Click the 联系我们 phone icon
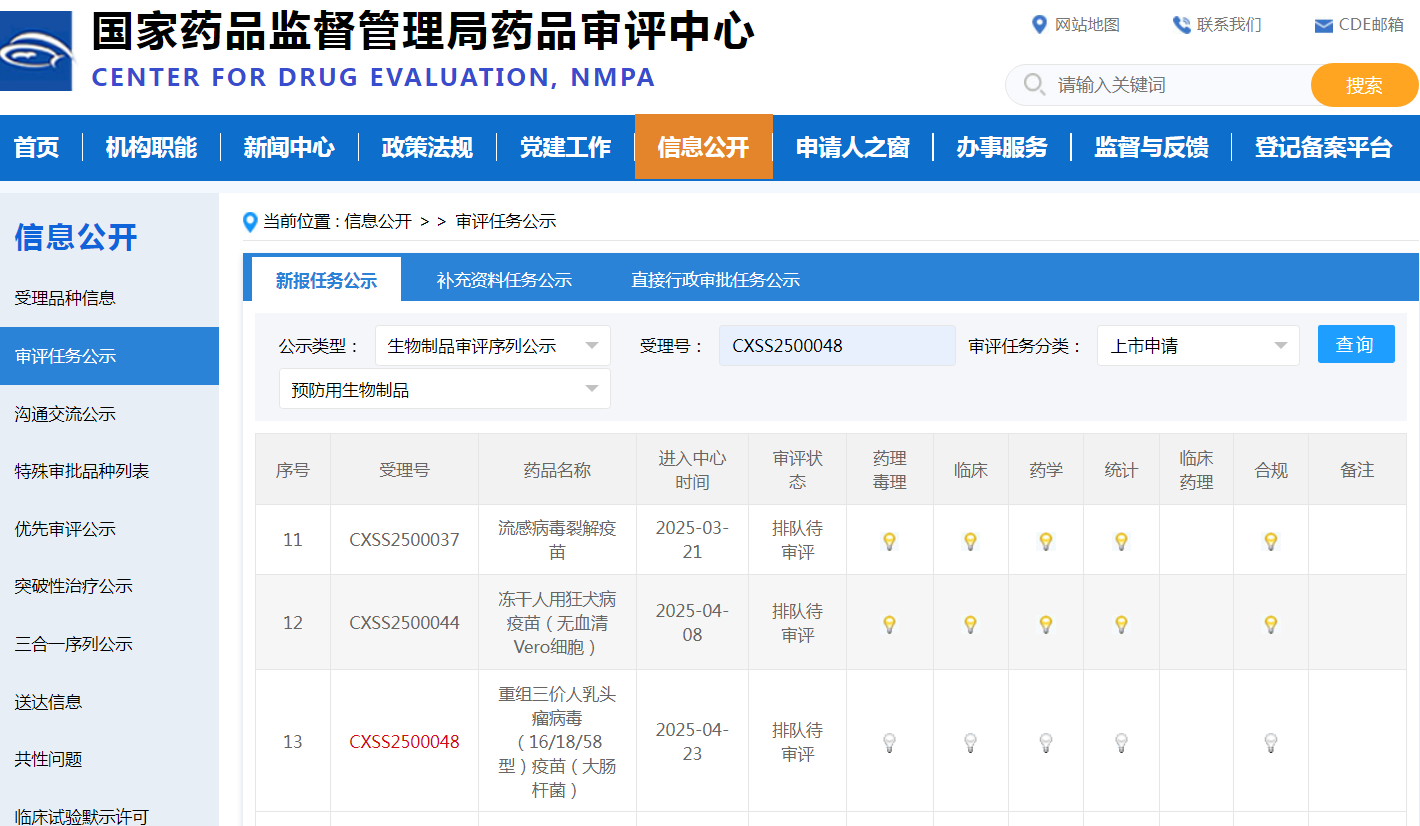This screenshot has height=826, width=1420. pos(1182,25)
